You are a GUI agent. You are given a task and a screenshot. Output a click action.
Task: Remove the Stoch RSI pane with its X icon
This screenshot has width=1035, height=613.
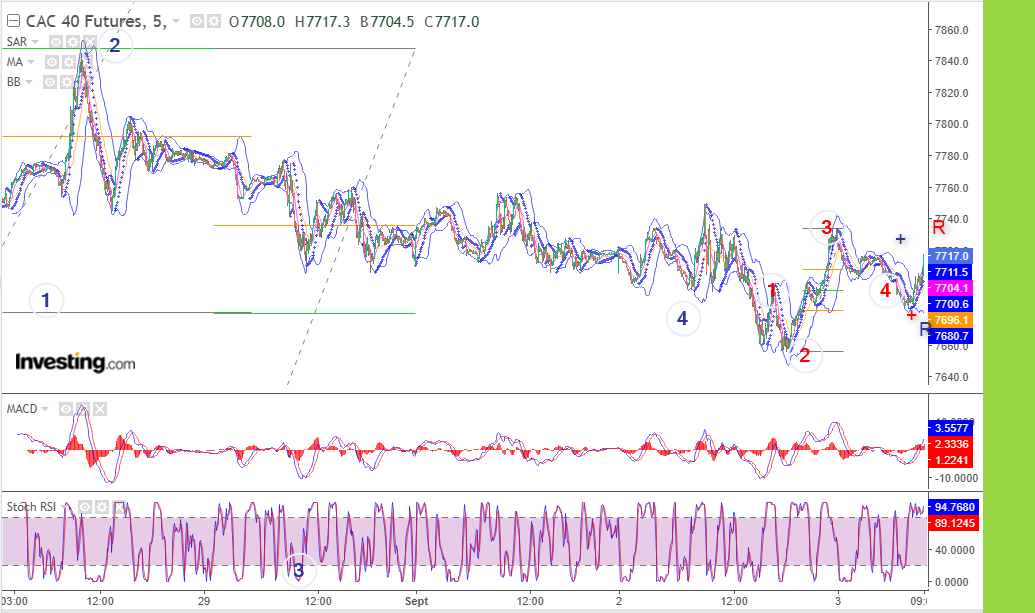(x=119, y=507)
